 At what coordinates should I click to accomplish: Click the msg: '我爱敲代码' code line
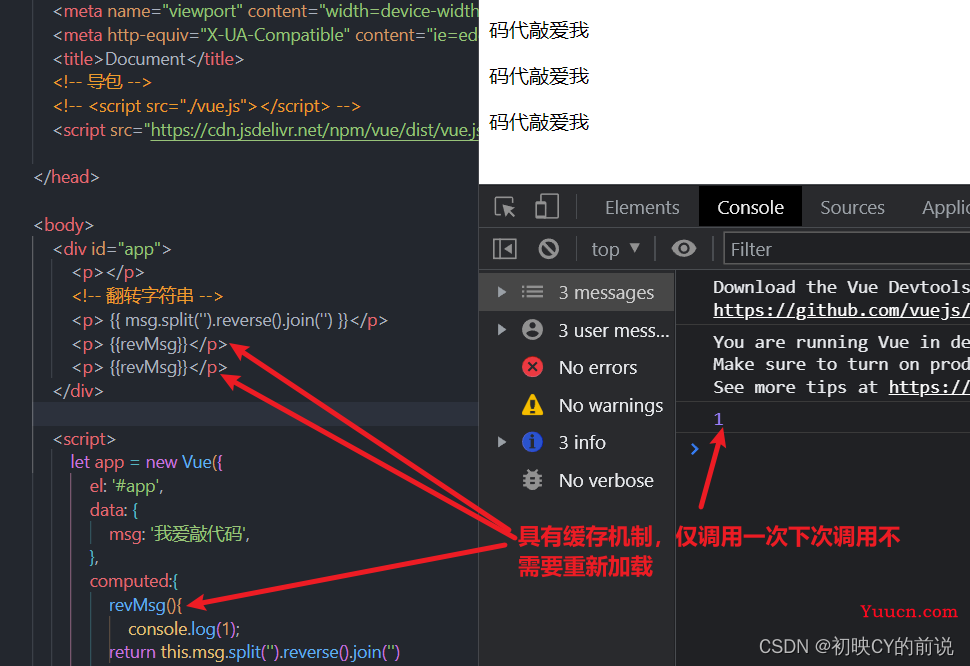coord(179,534)
